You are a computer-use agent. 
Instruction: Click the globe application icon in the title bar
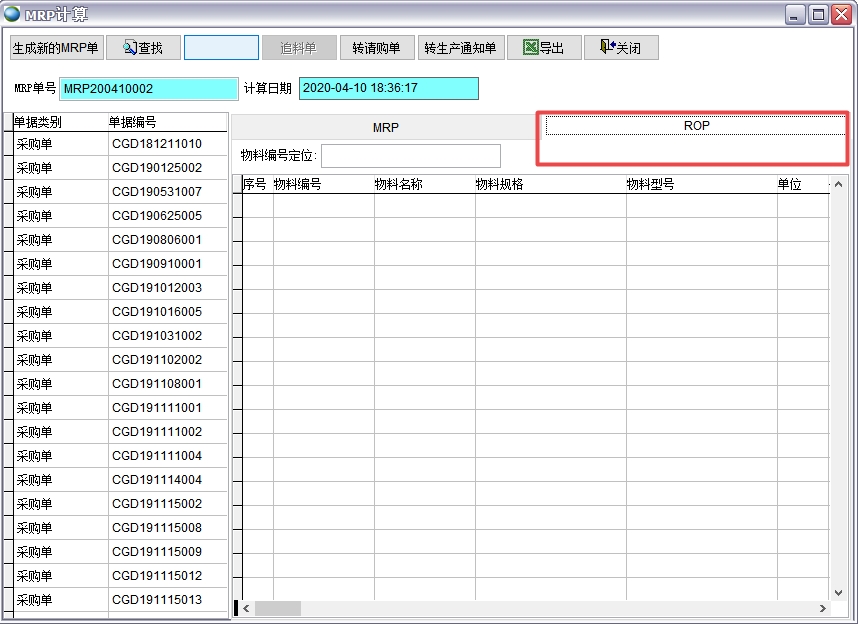[x=10, y=11]
